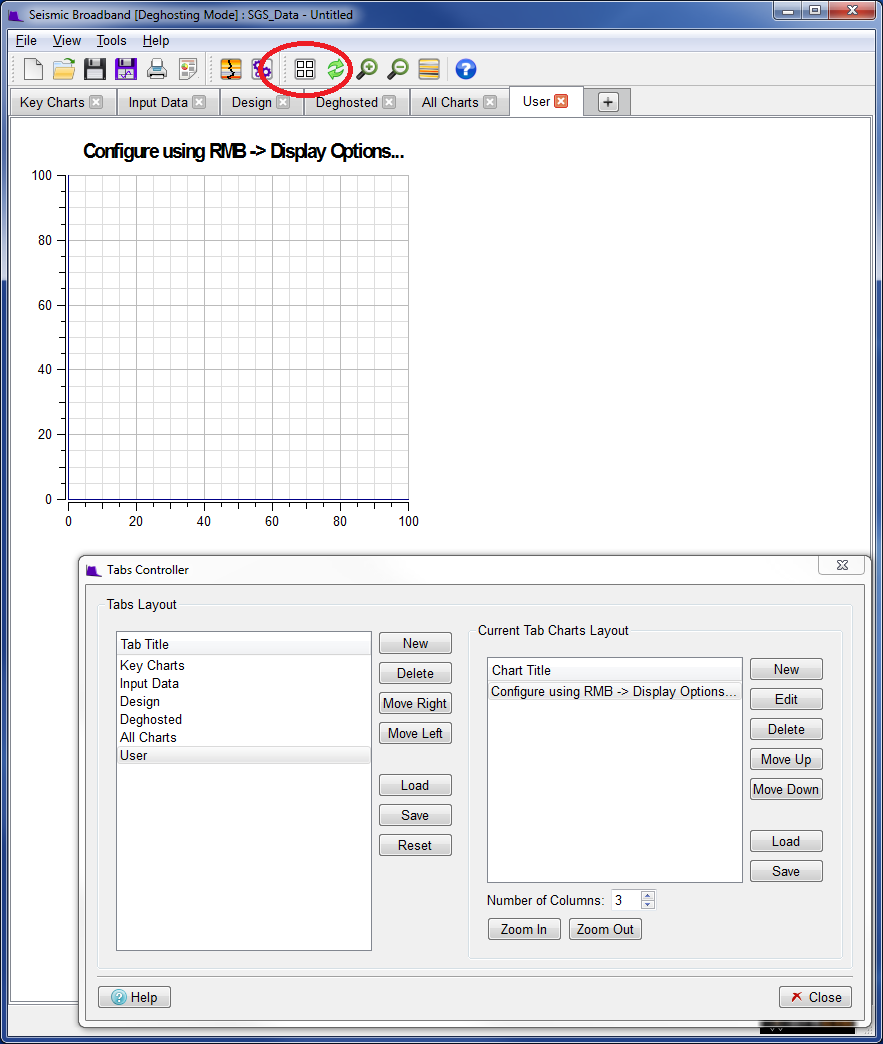
Task: Click New button in Tabs Layout
Action: (x=416, y=643)
